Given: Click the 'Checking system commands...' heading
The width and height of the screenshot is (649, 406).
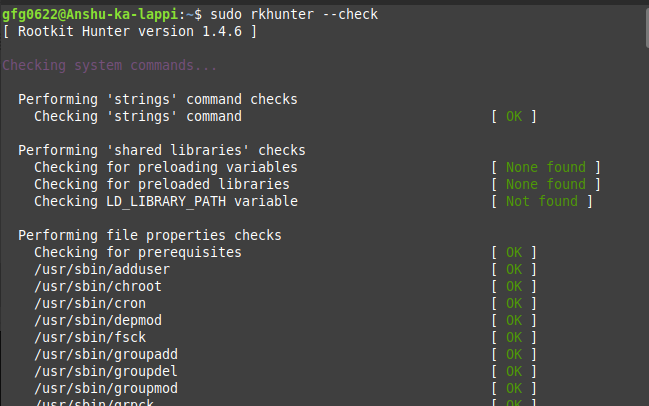Looking at the screenshot, I should [108, 66].
